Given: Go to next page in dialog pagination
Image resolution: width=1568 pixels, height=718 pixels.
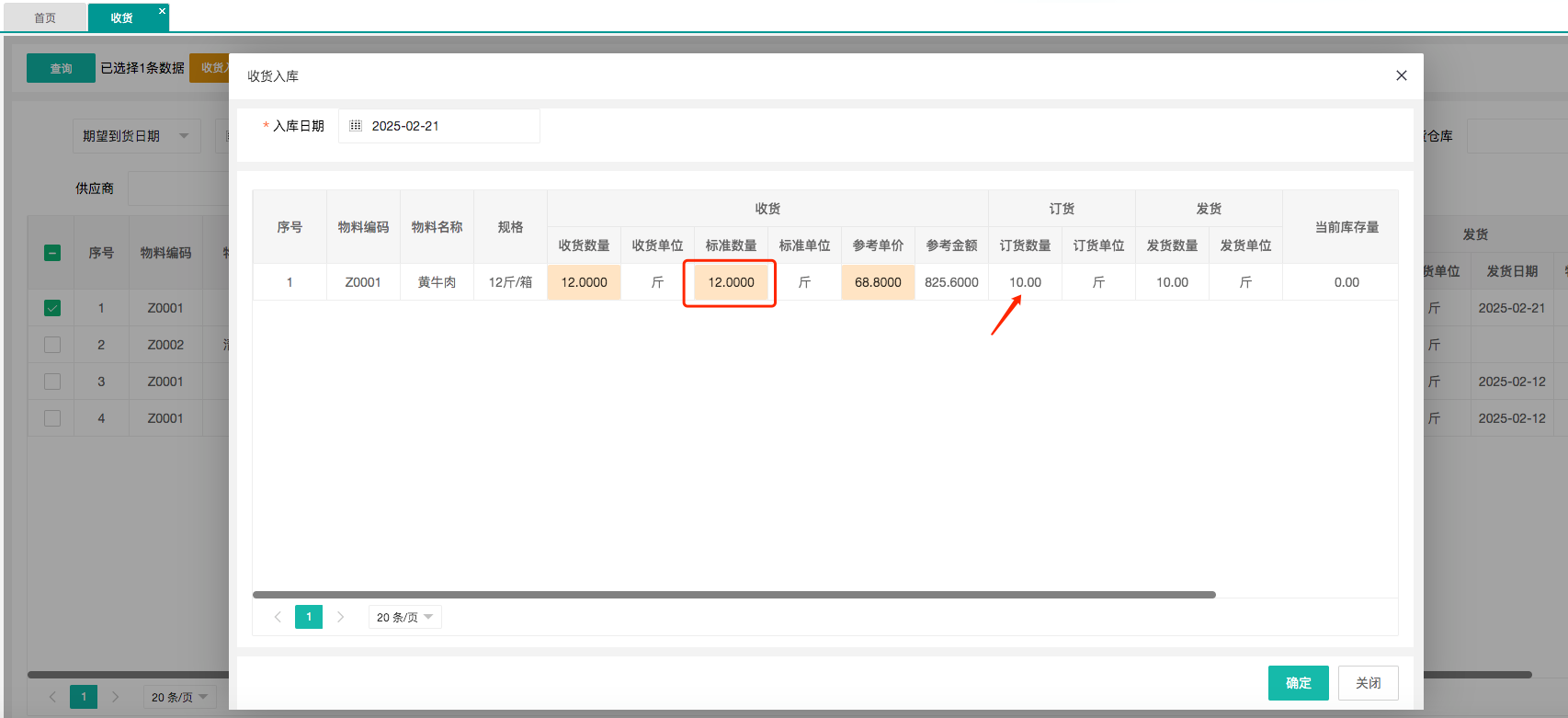Looking at the screenshot, I should click(340, 617).
